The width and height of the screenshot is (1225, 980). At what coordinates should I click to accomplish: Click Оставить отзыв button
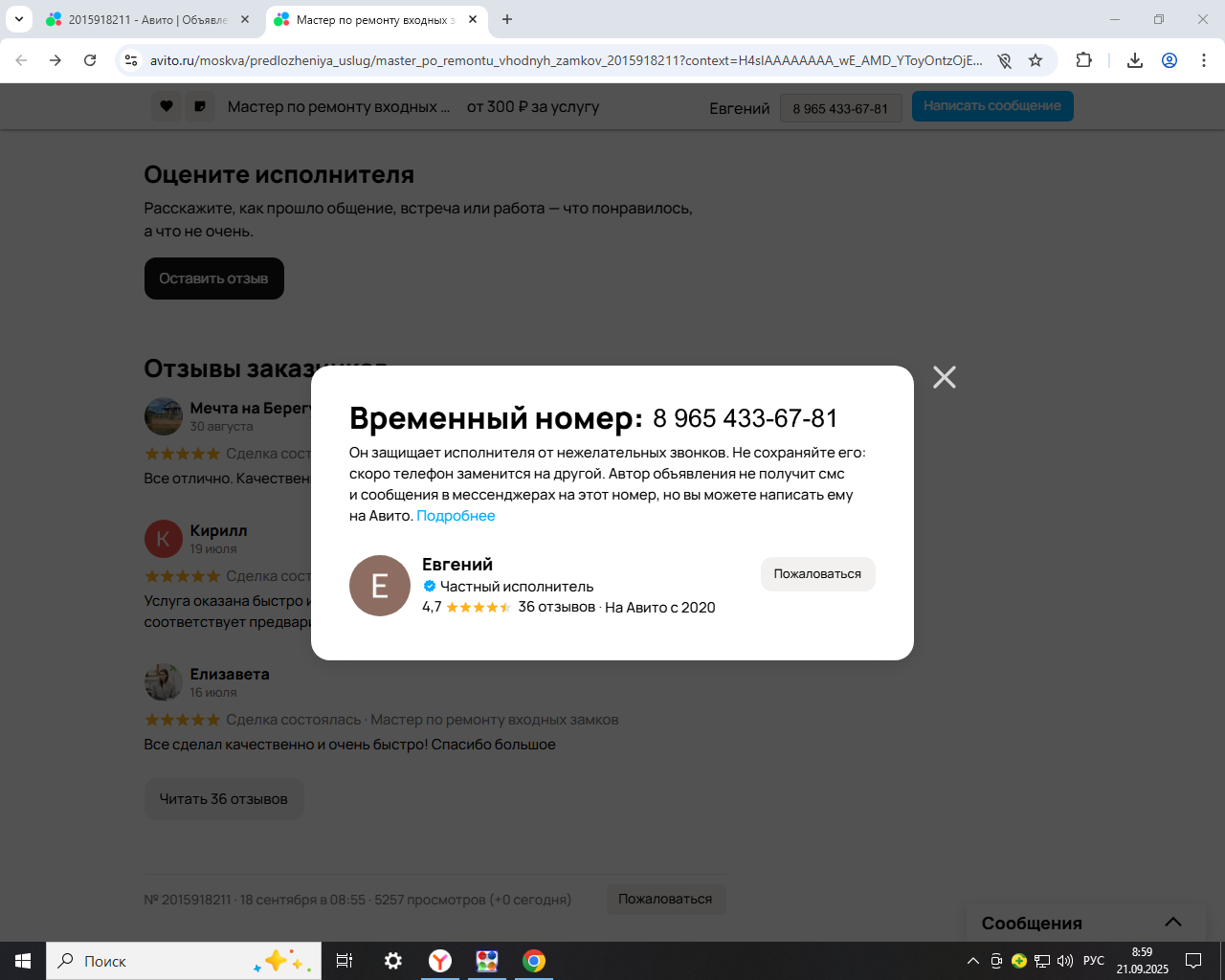point(214,278)
